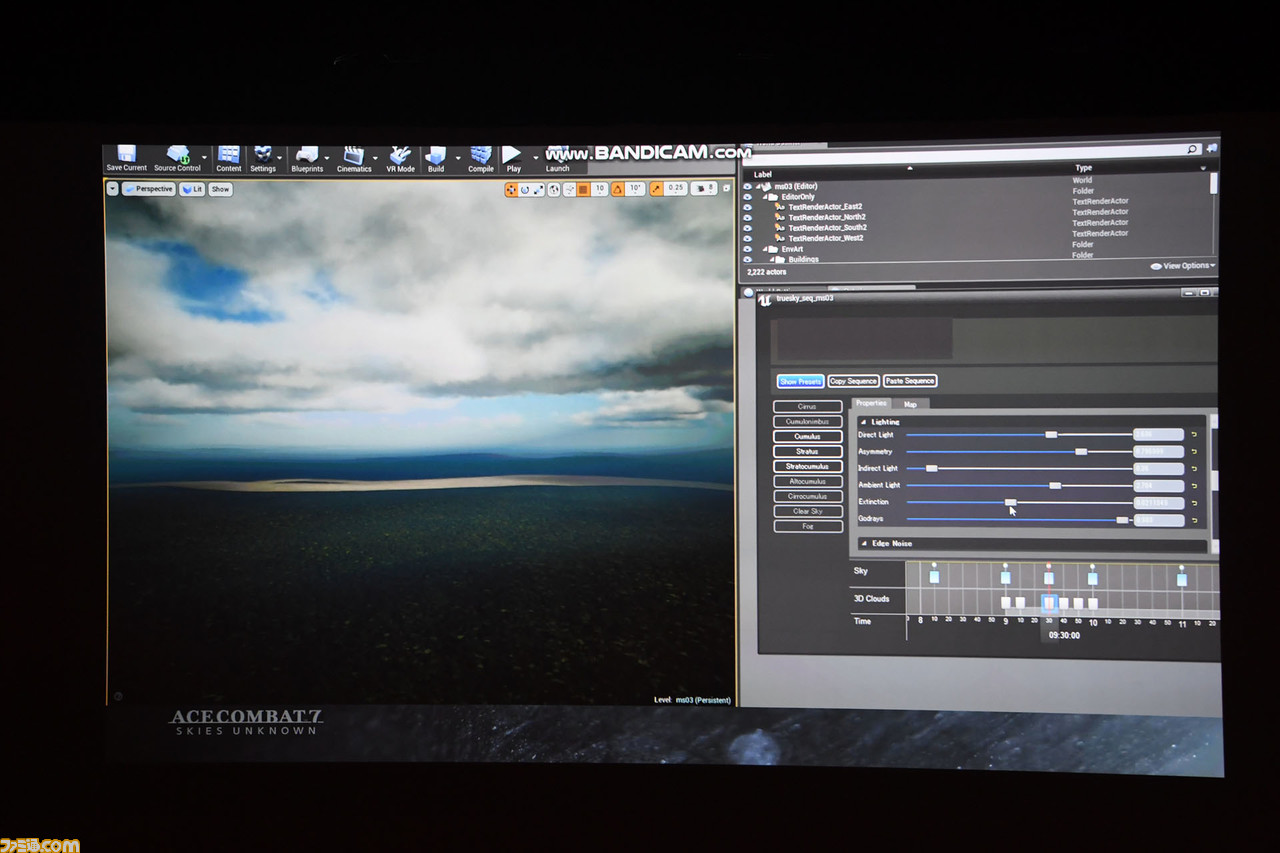Open the View Options dropdown in outliner
Viewport: 1280px width, 853px height.
pos(1183,266)
